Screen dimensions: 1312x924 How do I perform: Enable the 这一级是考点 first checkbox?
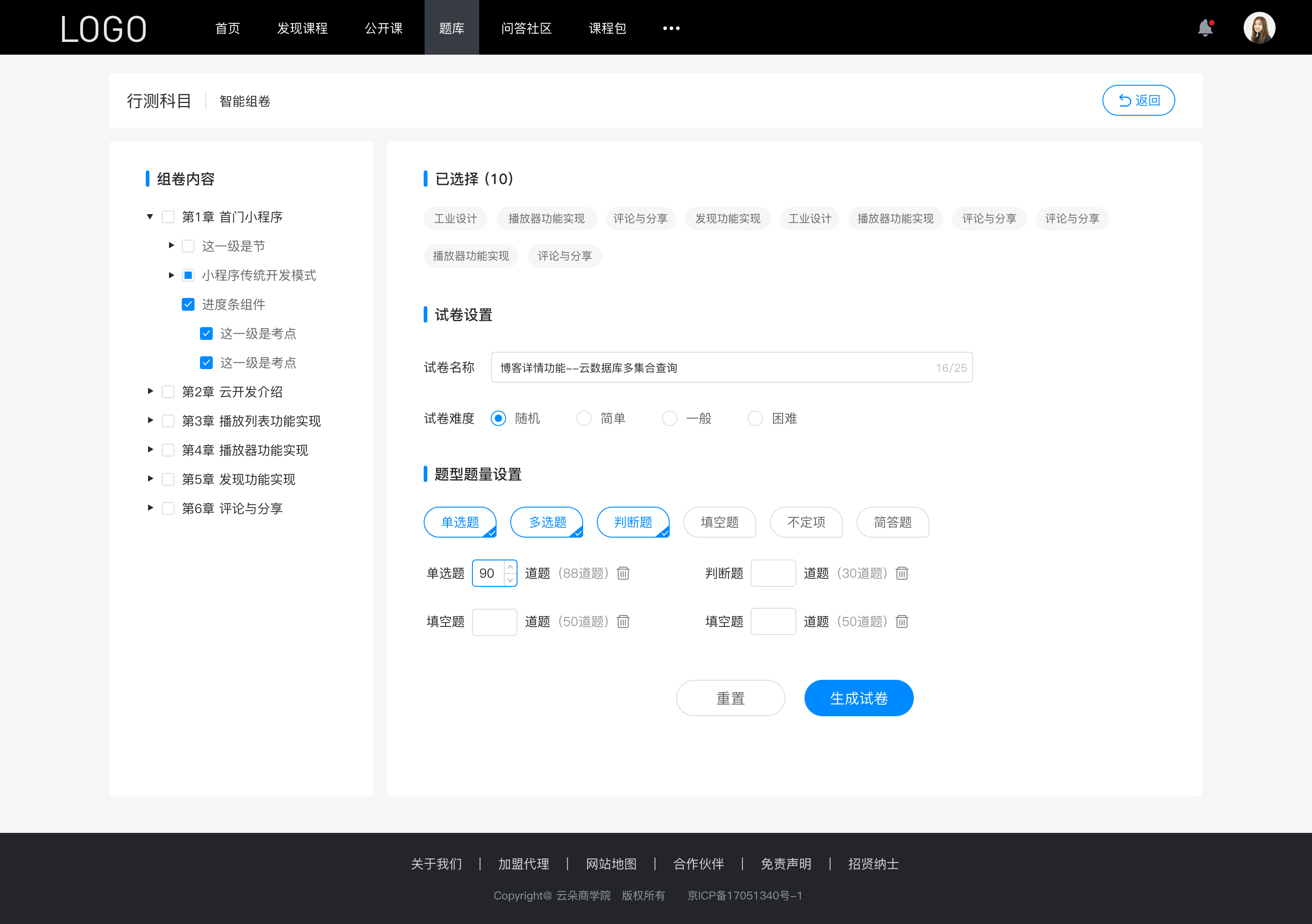[205, 333]
